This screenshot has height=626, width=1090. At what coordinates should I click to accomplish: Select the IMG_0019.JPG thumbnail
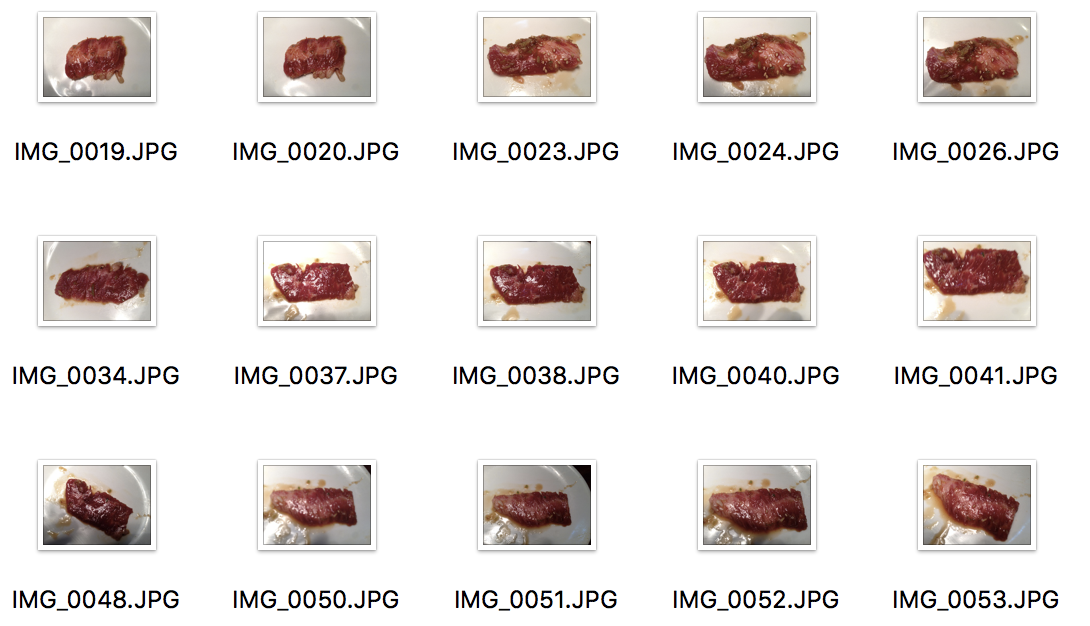tap(97, 57)
